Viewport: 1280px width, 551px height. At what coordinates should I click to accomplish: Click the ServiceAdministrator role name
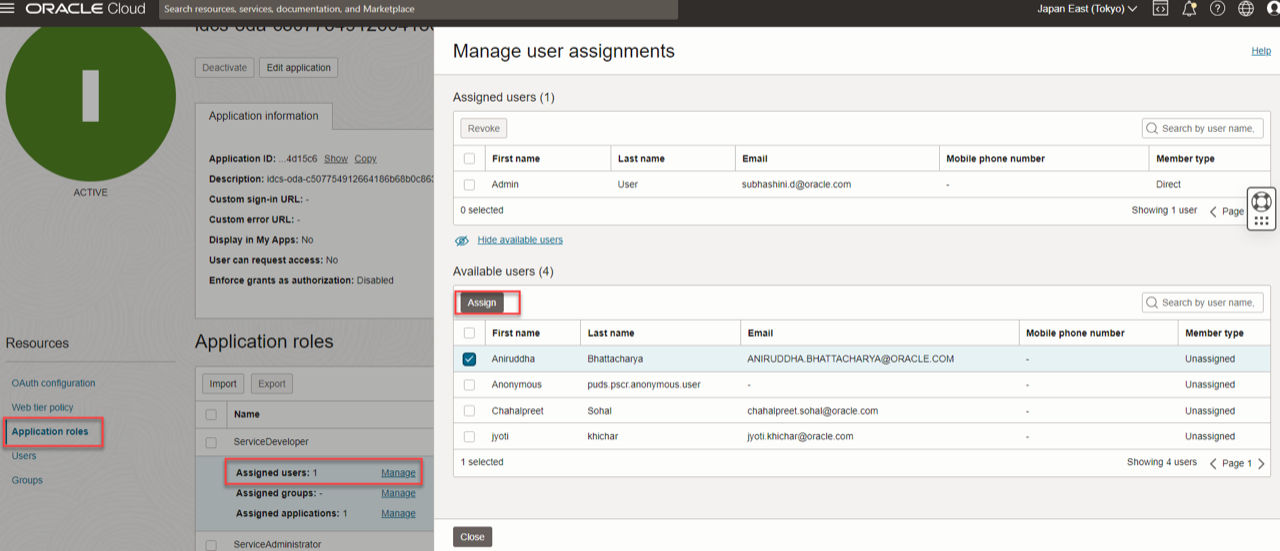pyautogui.click(x=277, y=545)
